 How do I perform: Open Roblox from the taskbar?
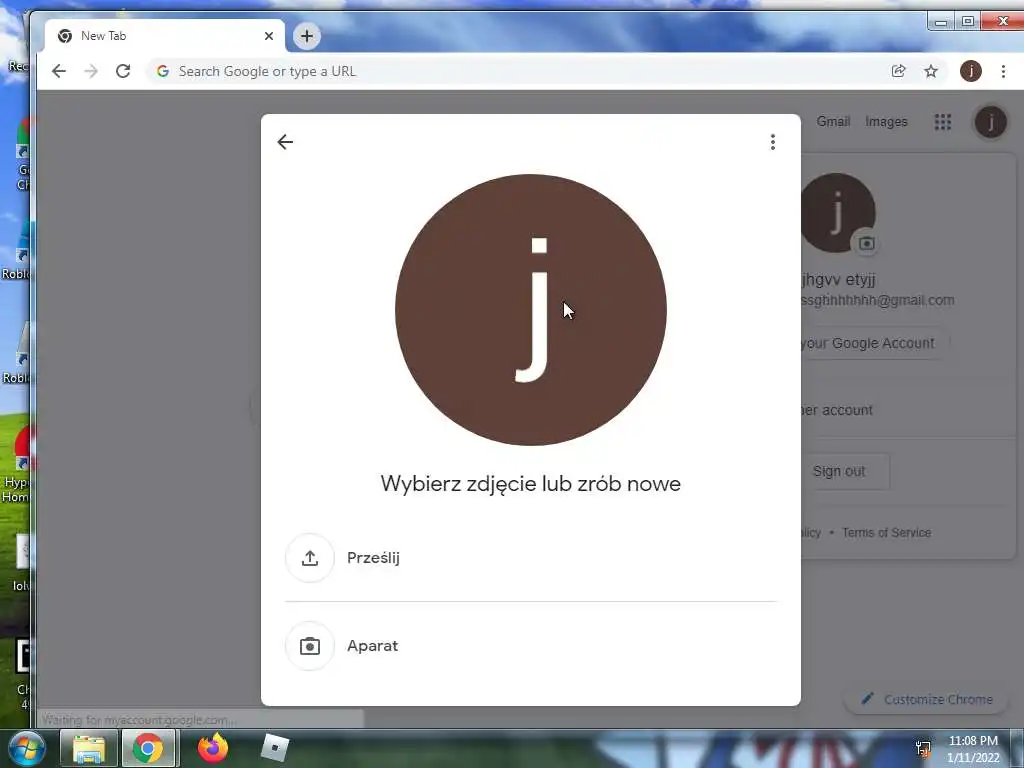pos(274,748)
